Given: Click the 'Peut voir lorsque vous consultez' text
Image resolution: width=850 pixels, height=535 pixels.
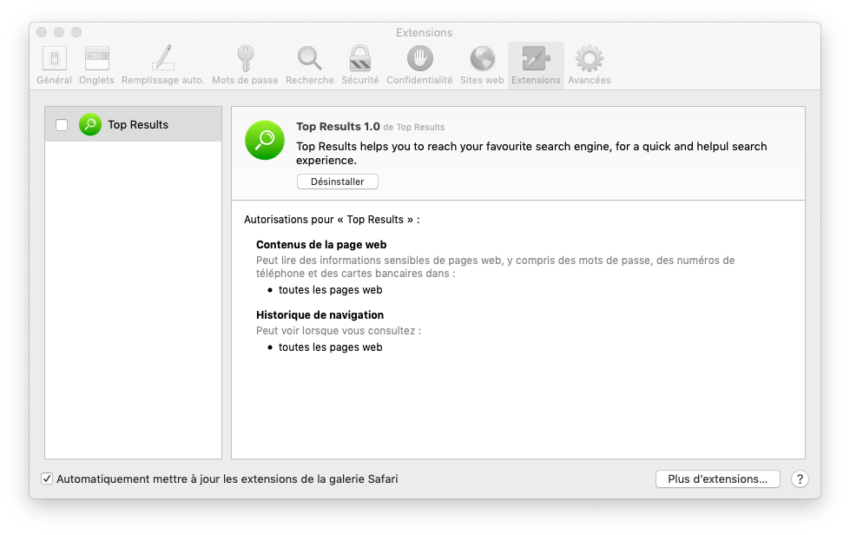Looking at the screenshot, I should [338, 331].
